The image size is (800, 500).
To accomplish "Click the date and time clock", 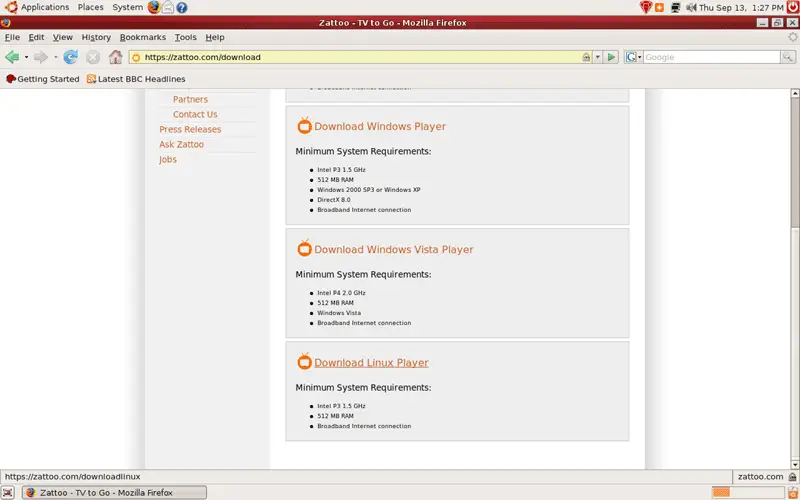I will (x=741, y=8).
